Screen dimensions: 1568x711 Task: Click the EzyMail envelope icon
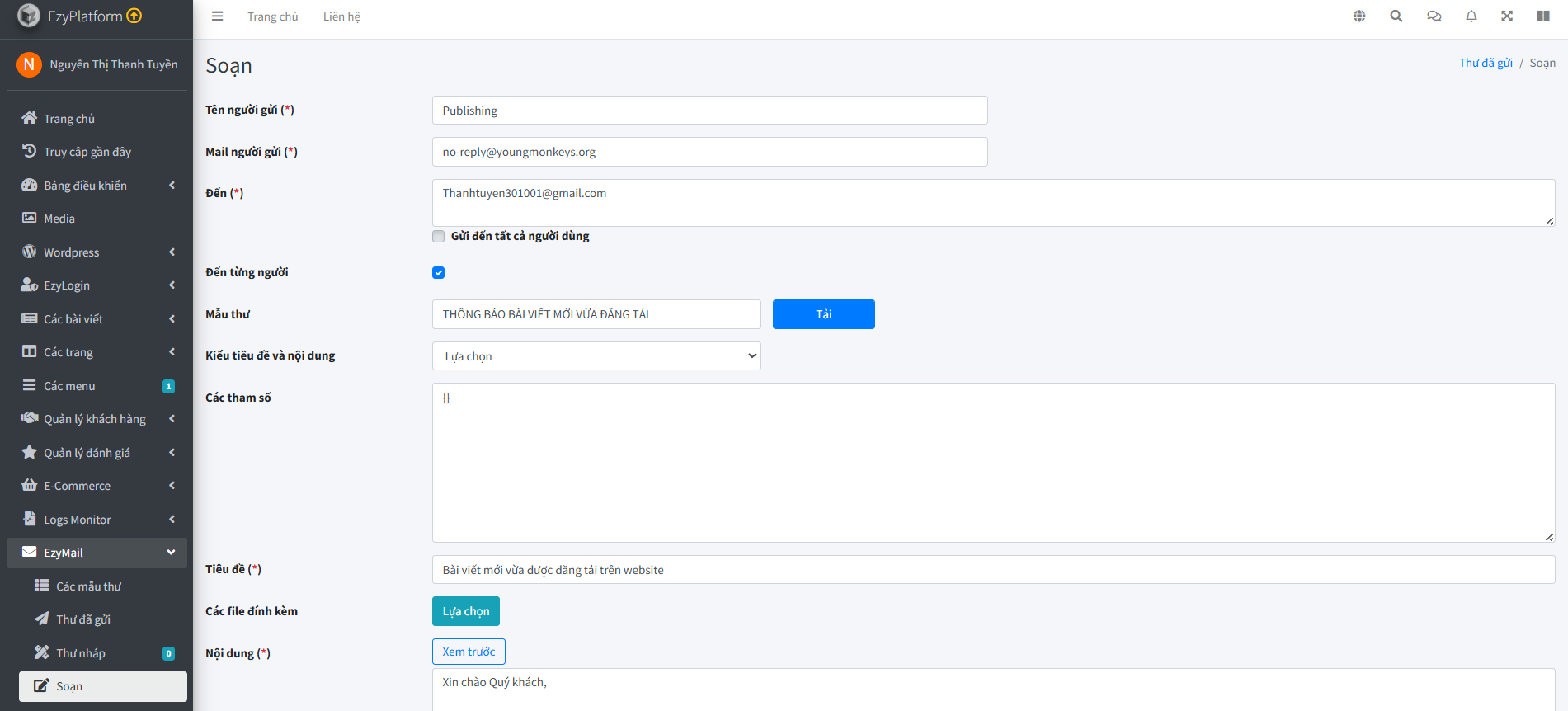[29, 552]
